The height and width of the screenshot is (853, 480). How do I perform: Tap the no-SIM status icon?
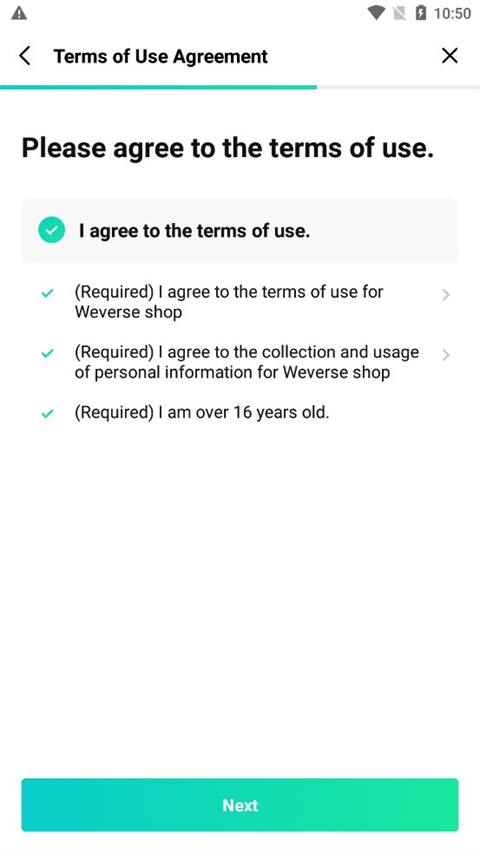[399, 13]
